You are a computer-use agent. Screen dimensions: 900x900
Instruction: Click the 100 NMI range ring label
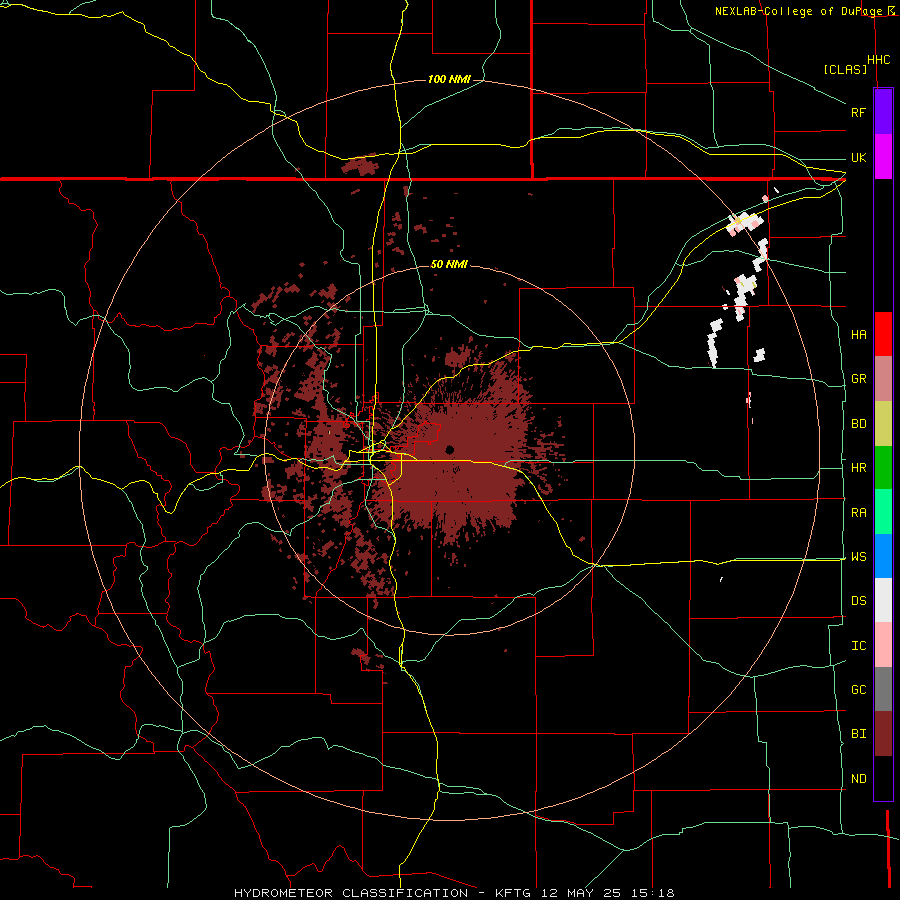449,79
